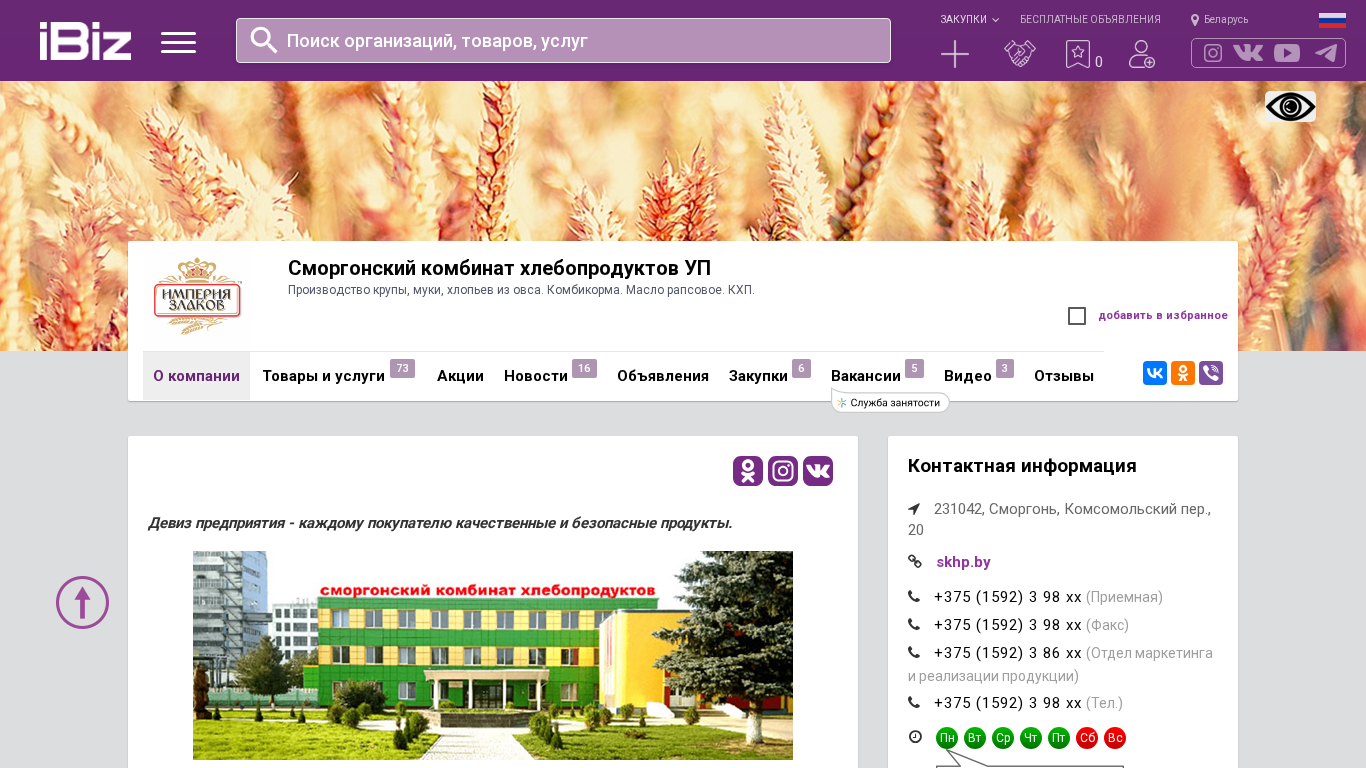Click the company building photo
This screenshot has height=768, width=1366.
493,655
